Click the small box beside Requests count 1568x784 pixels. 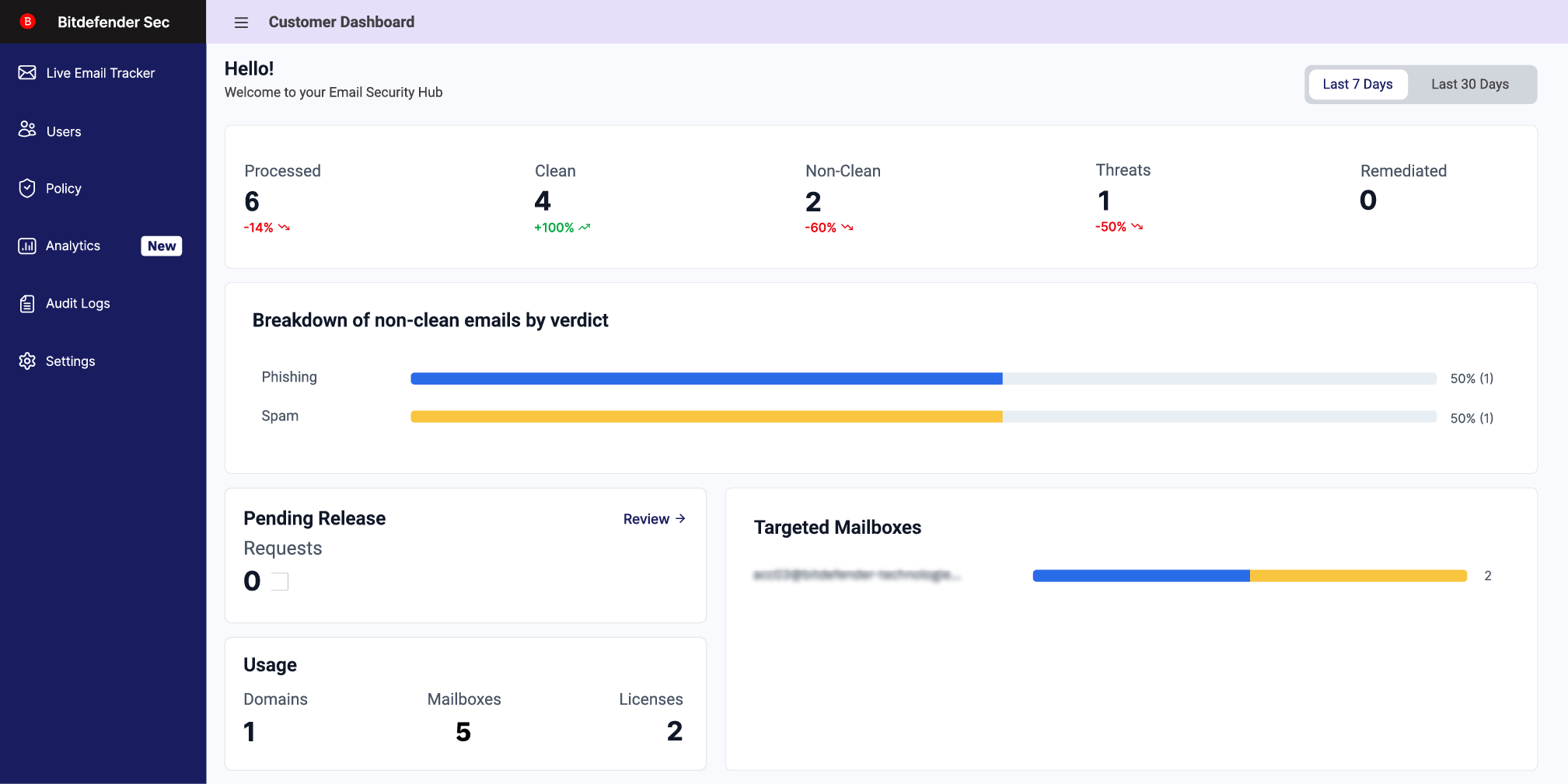280,581
